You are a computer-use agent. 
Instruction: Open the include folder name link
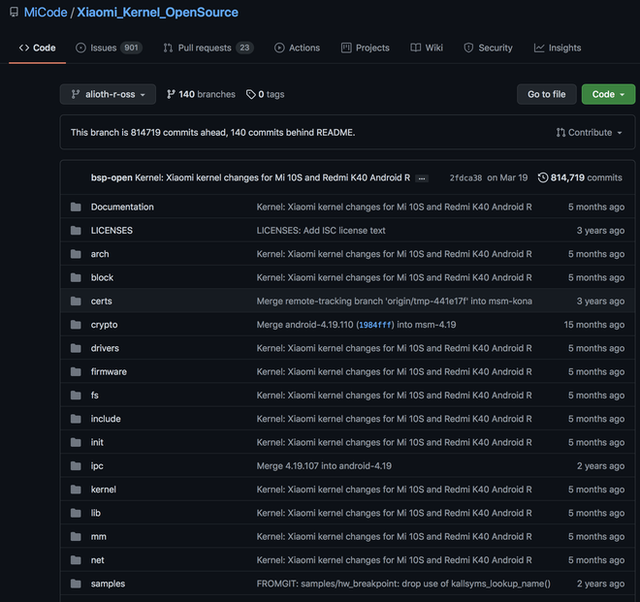point(106,419)
